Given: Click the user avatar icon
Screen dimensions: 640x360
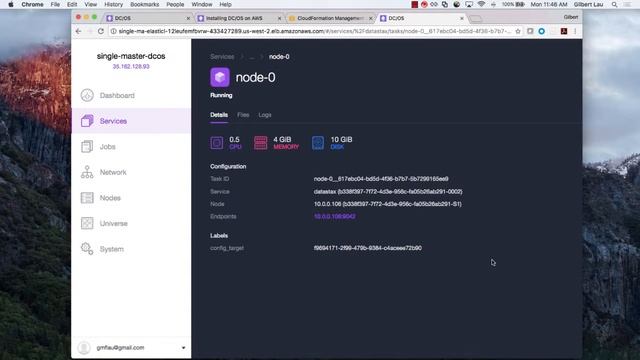Looking at the screenshot, I should pos(84,348).
